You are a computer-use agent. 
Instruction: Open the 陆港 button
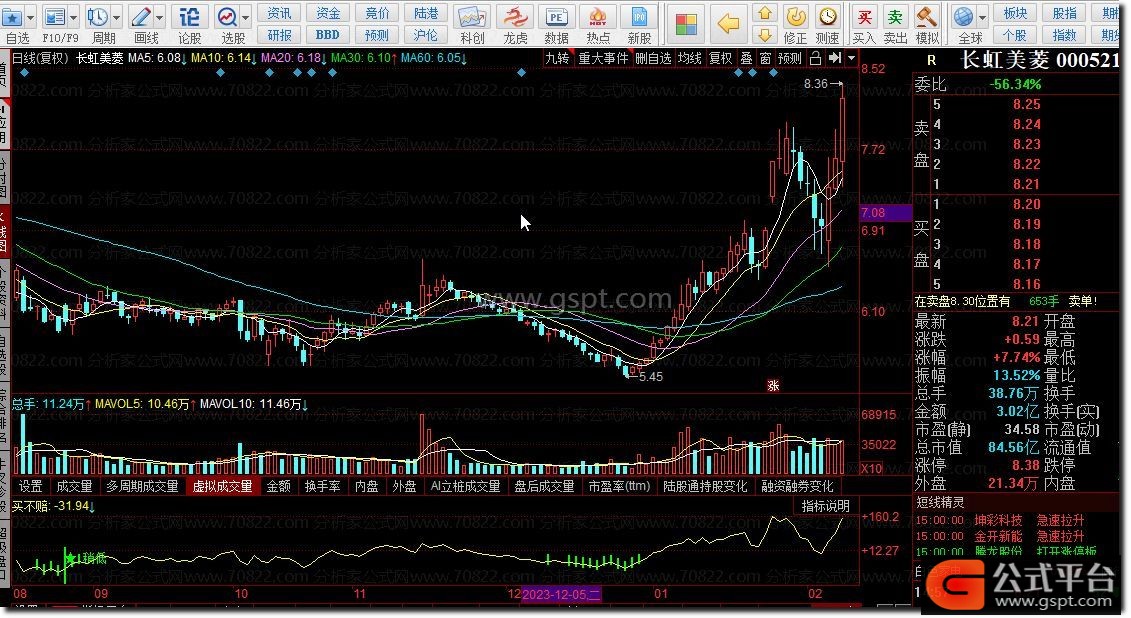coord(426,13)
